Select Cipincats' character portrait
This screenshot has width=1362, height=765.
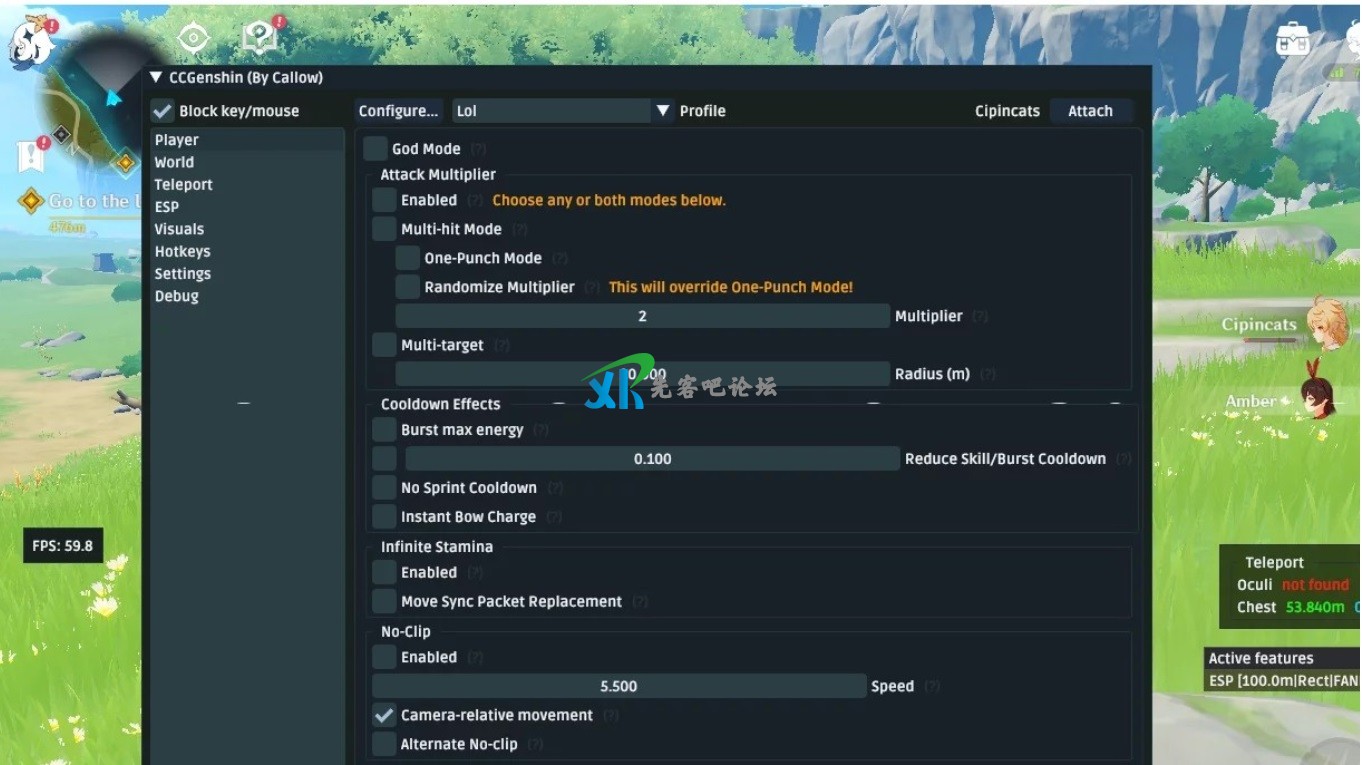(x=1330, y=322)
